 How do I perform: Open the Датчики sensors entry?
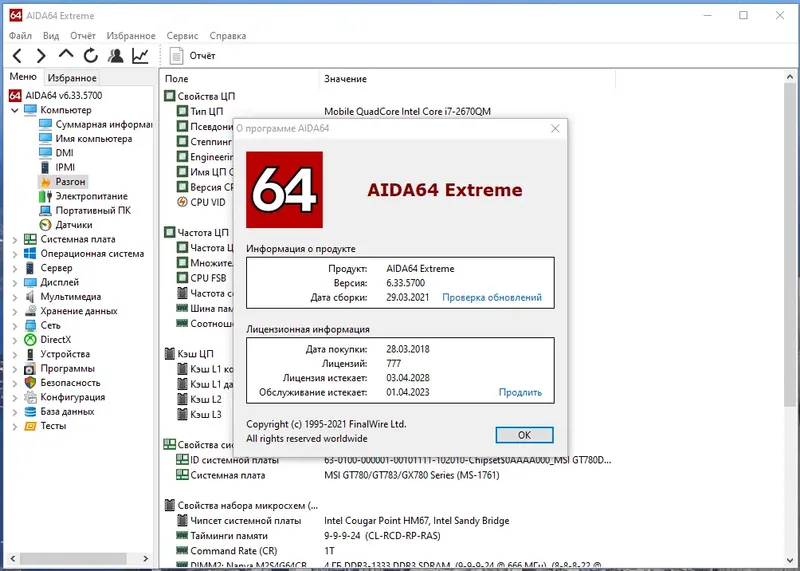tap(66, 225)
